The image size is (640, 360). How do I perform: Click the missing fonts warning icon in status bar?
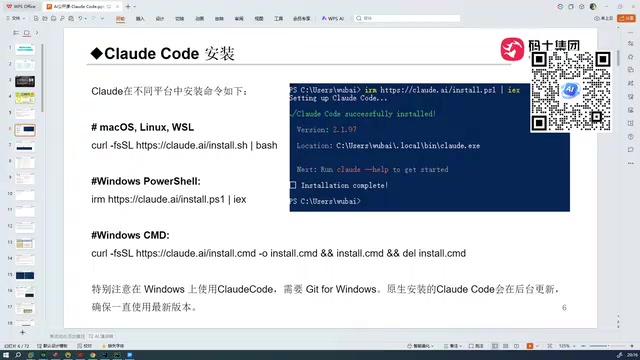point(104,346)
